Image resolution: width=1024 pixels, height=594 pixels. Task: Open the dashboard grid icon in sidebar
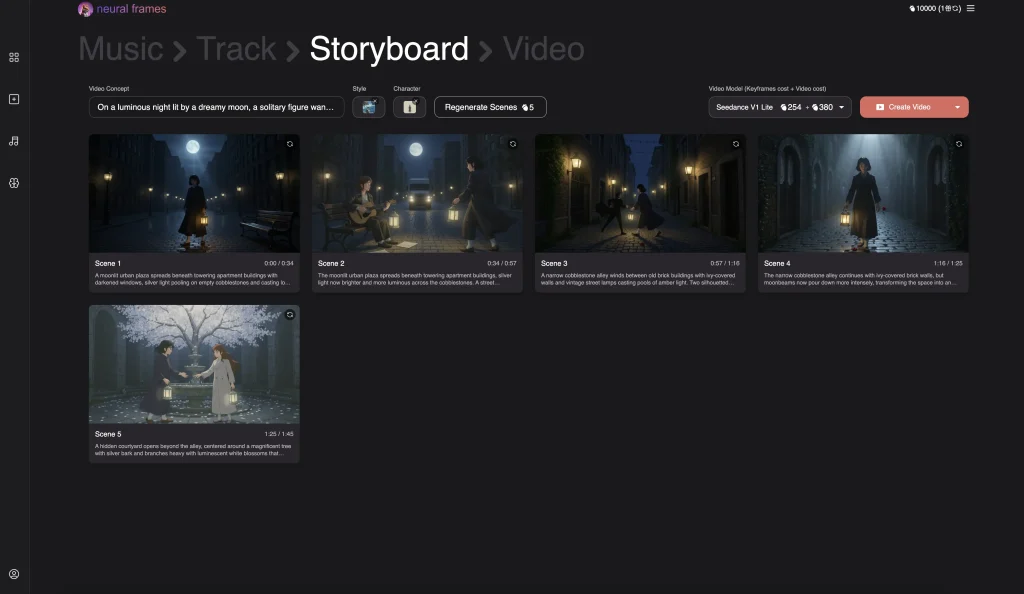click(14, 57)
